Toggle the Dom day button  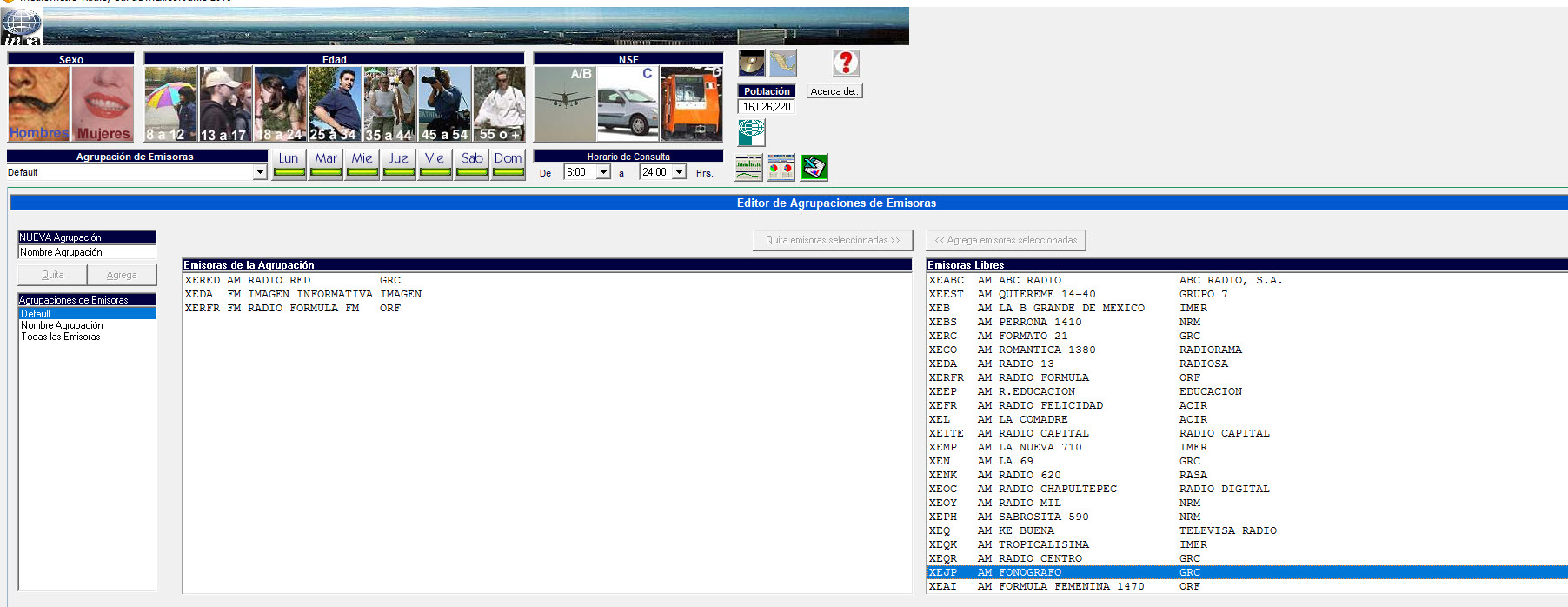(508, 164)
